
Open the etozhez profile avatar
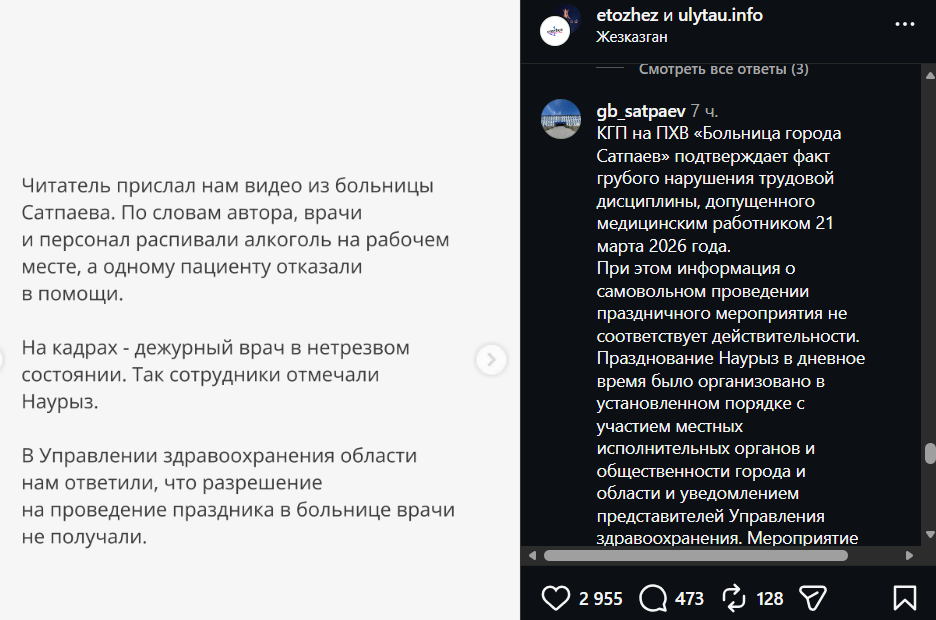(556, 29)
